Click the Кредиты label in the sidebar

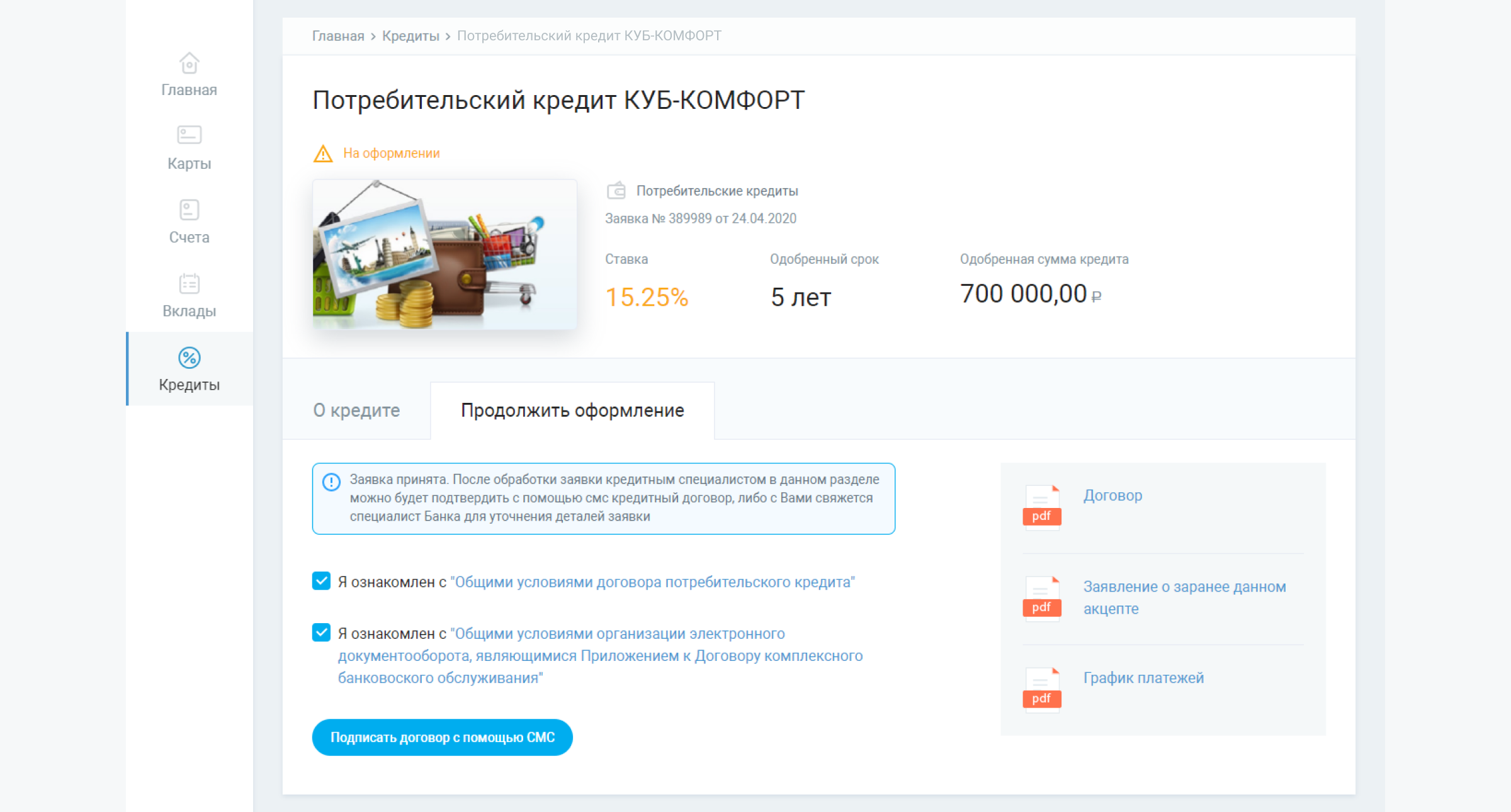point(189,385)
